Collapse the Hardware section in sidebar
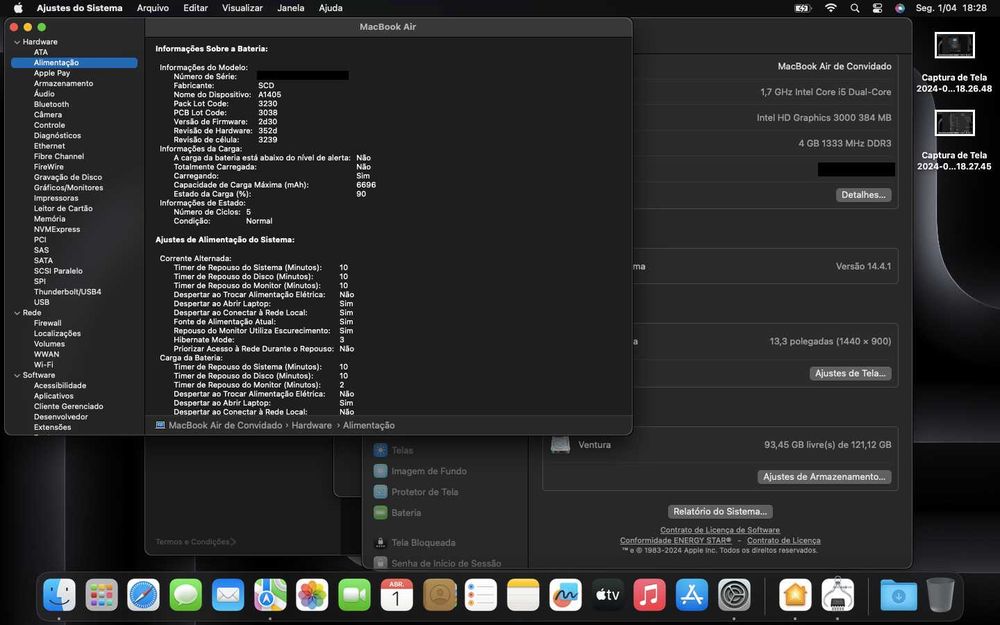Screen dimensions: 1000x625 17,42
